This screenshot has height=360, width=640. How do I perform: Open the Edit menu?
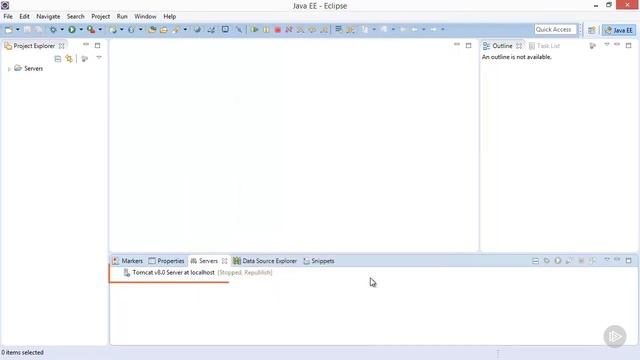click(24, 16)
